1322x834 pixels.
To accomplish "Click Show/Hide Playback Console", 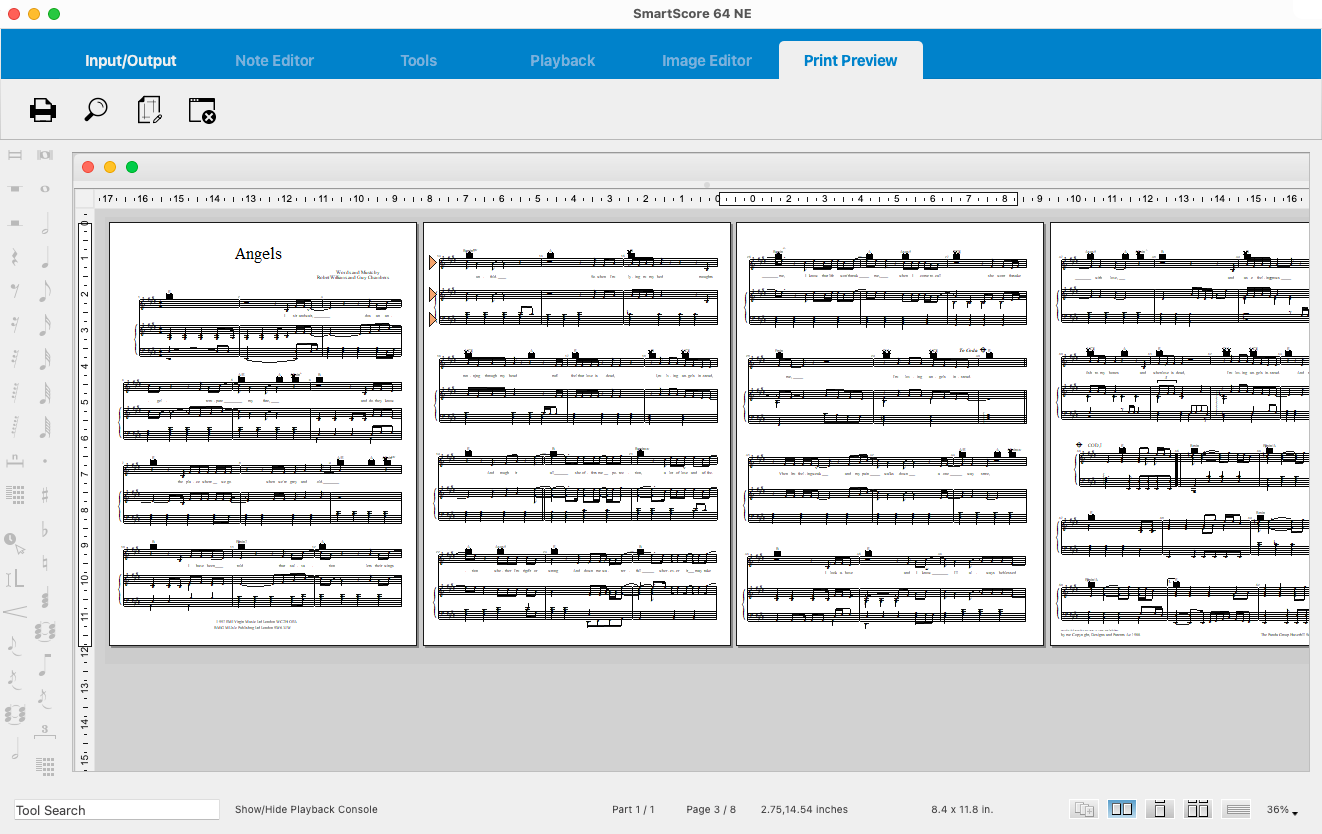I will coord(306,810).
